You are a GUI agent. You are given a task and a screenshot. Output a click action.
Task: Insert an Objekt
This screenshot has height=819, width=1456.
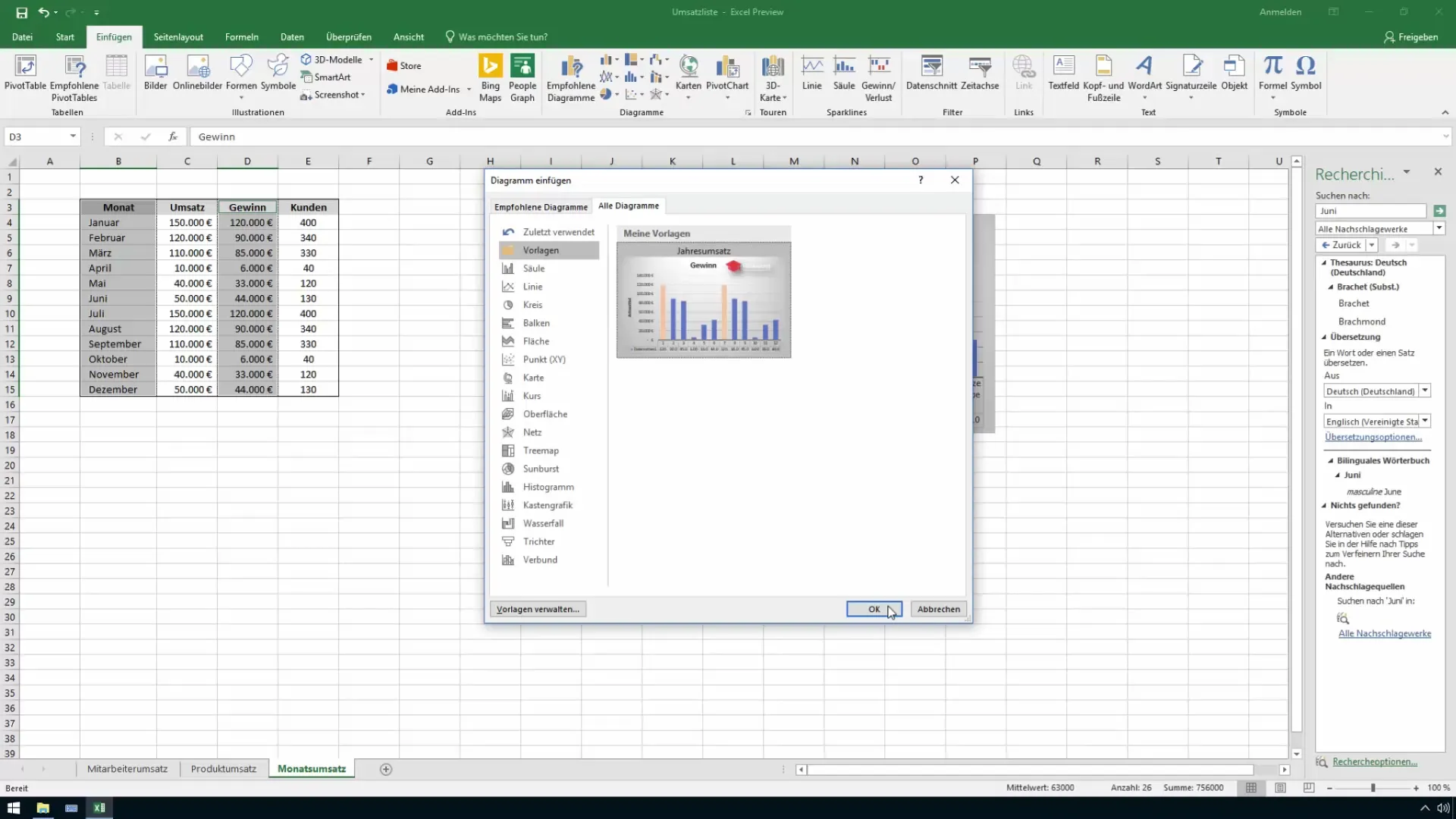pyautogui.click(x=1234, y=73)
